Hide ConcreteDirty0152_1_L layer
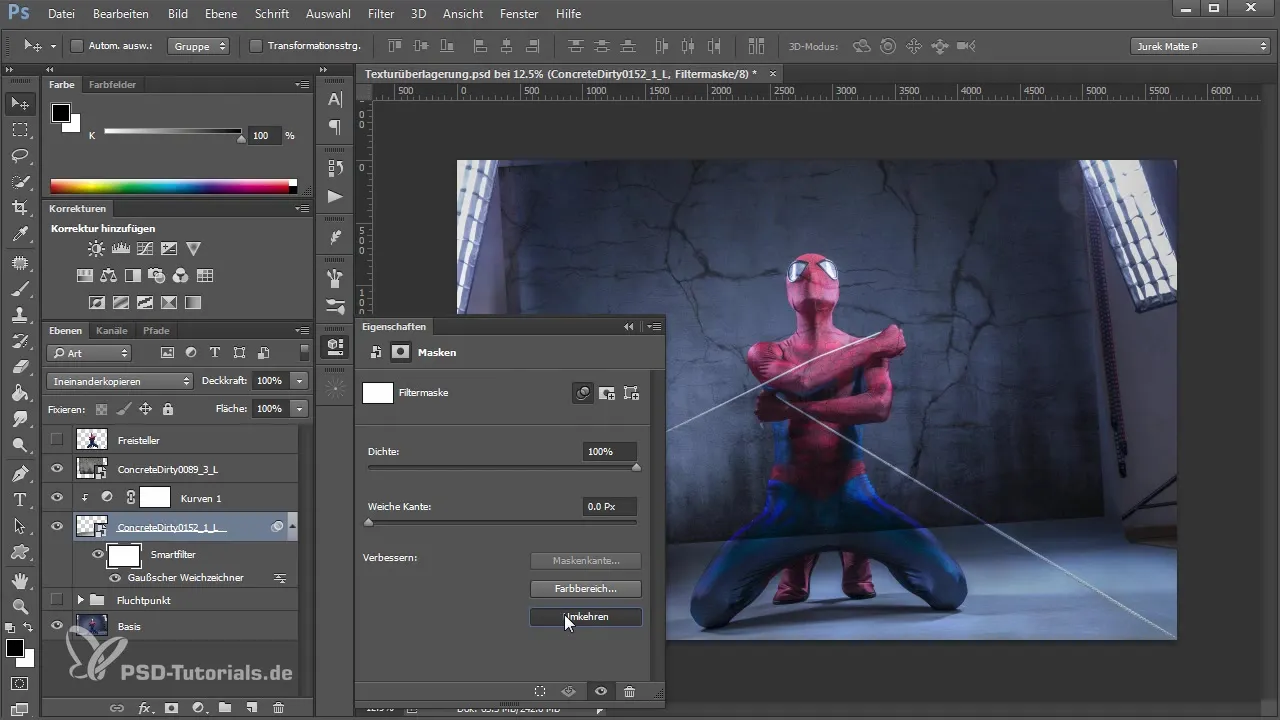This screenshot has height=720, width=1280. (x=56, y=526)
